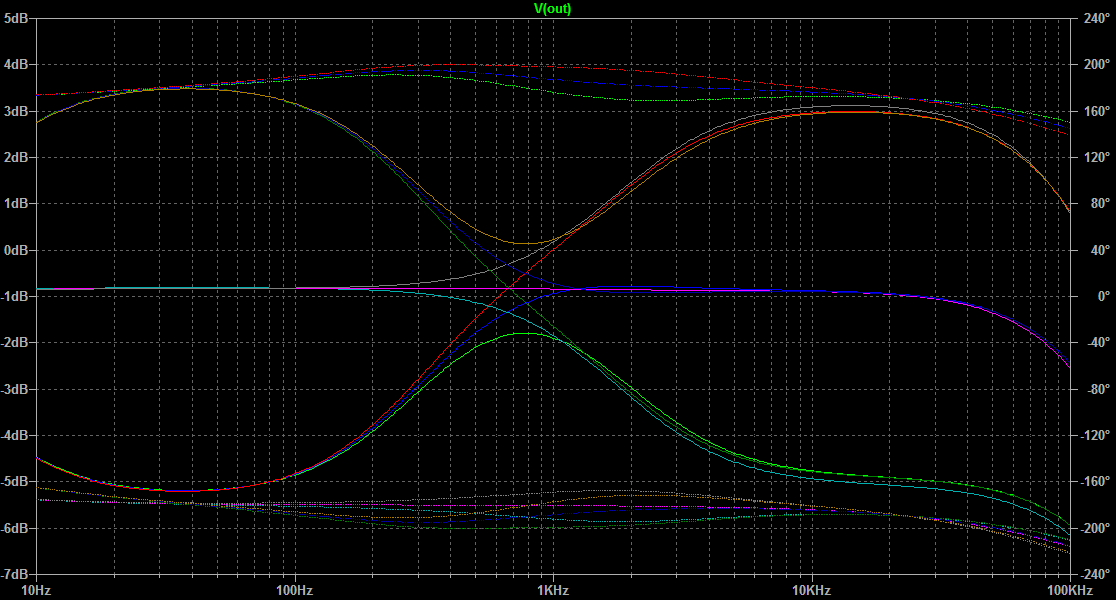This screenshot has height=600, width=1116.
Task: Click the -40° phase axis label
Action: point(1097,342)
